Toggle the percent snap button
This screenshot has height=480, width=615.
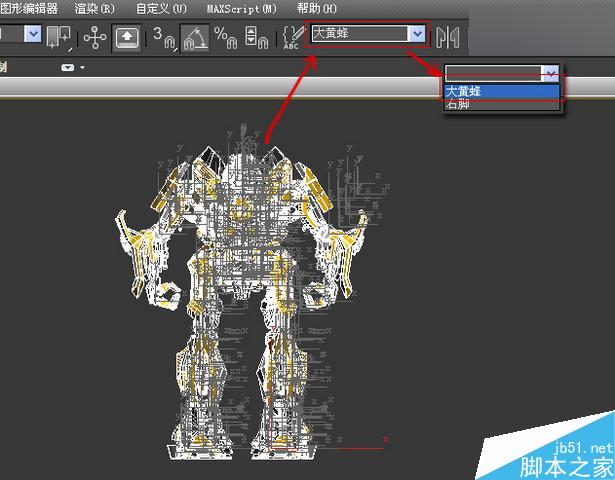point(226,38)
